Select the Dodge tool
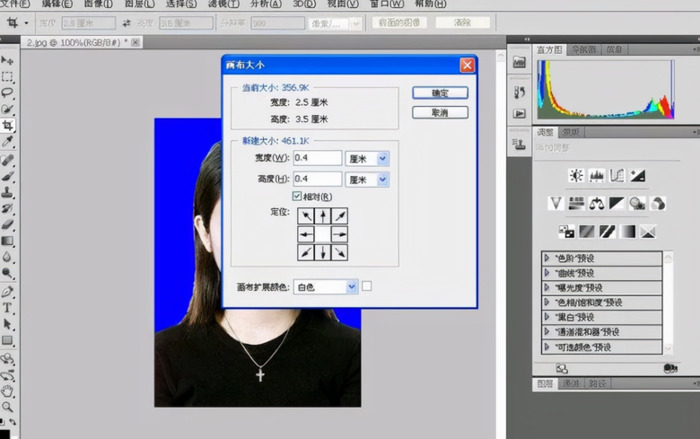This screenshot has width=700, height=439. tap(7, 273)
